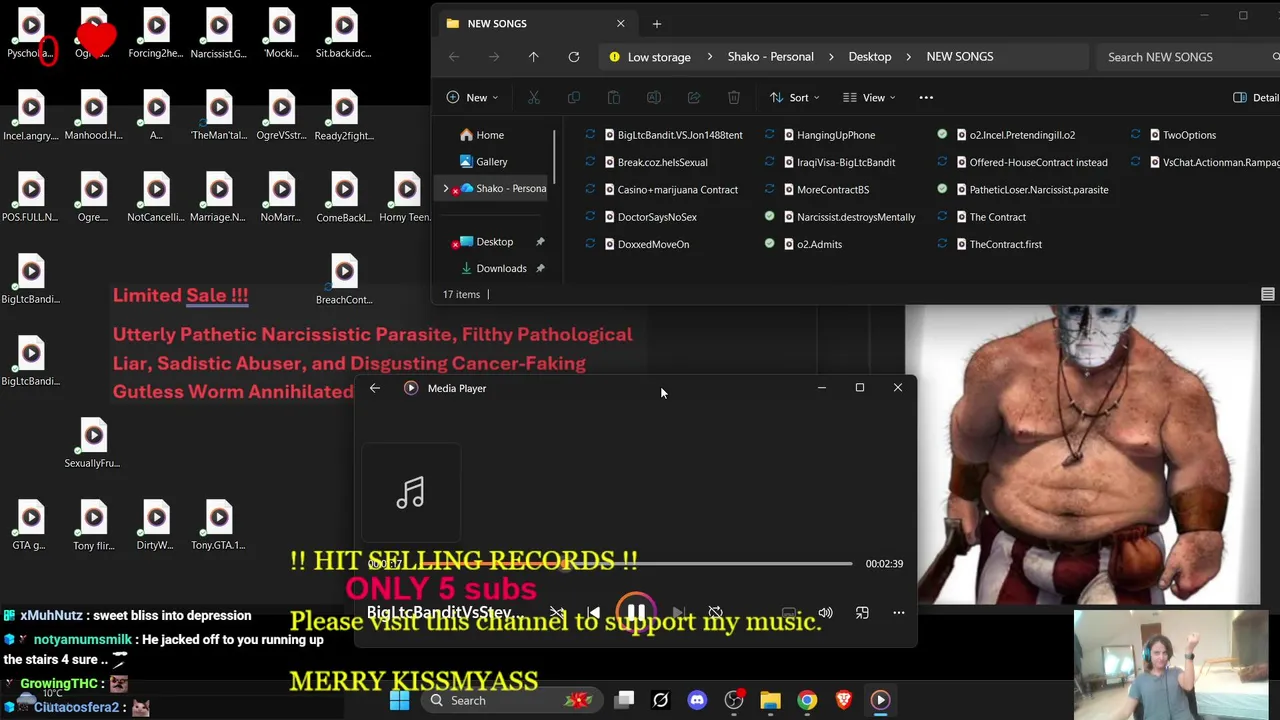Go back in File Explorer
The width and height of the screenshot is (1280, 720).
[454, 57]
